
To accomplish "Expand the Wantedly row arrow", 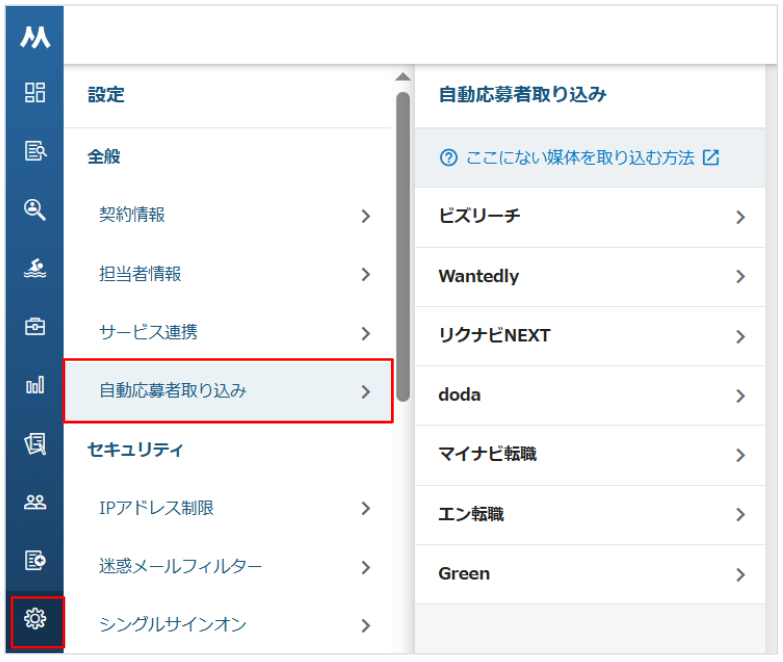I will point(741,277).
